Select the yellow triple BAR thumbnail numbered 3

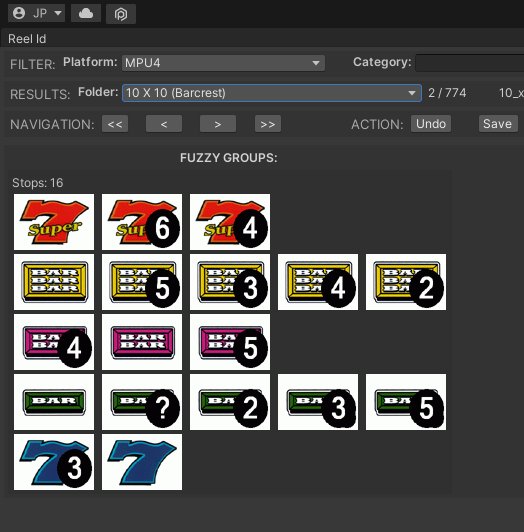[230, 282]
